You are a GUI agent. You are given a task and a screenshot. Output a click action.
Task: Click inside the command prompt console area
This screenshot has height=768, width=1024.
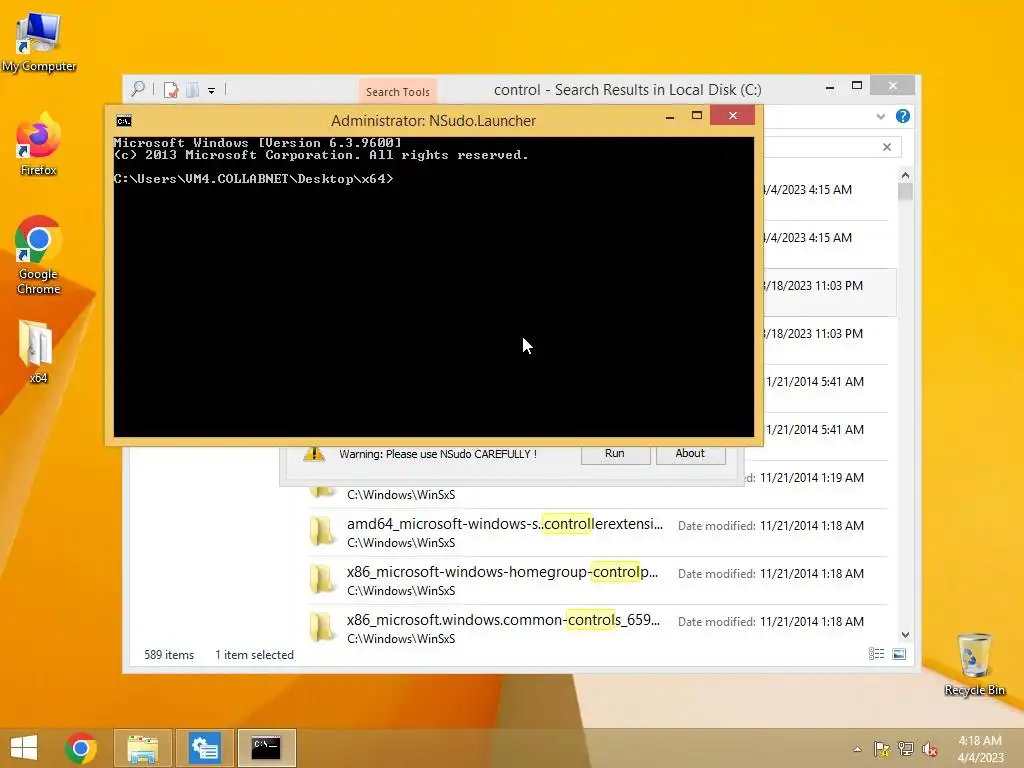(434, 287)
